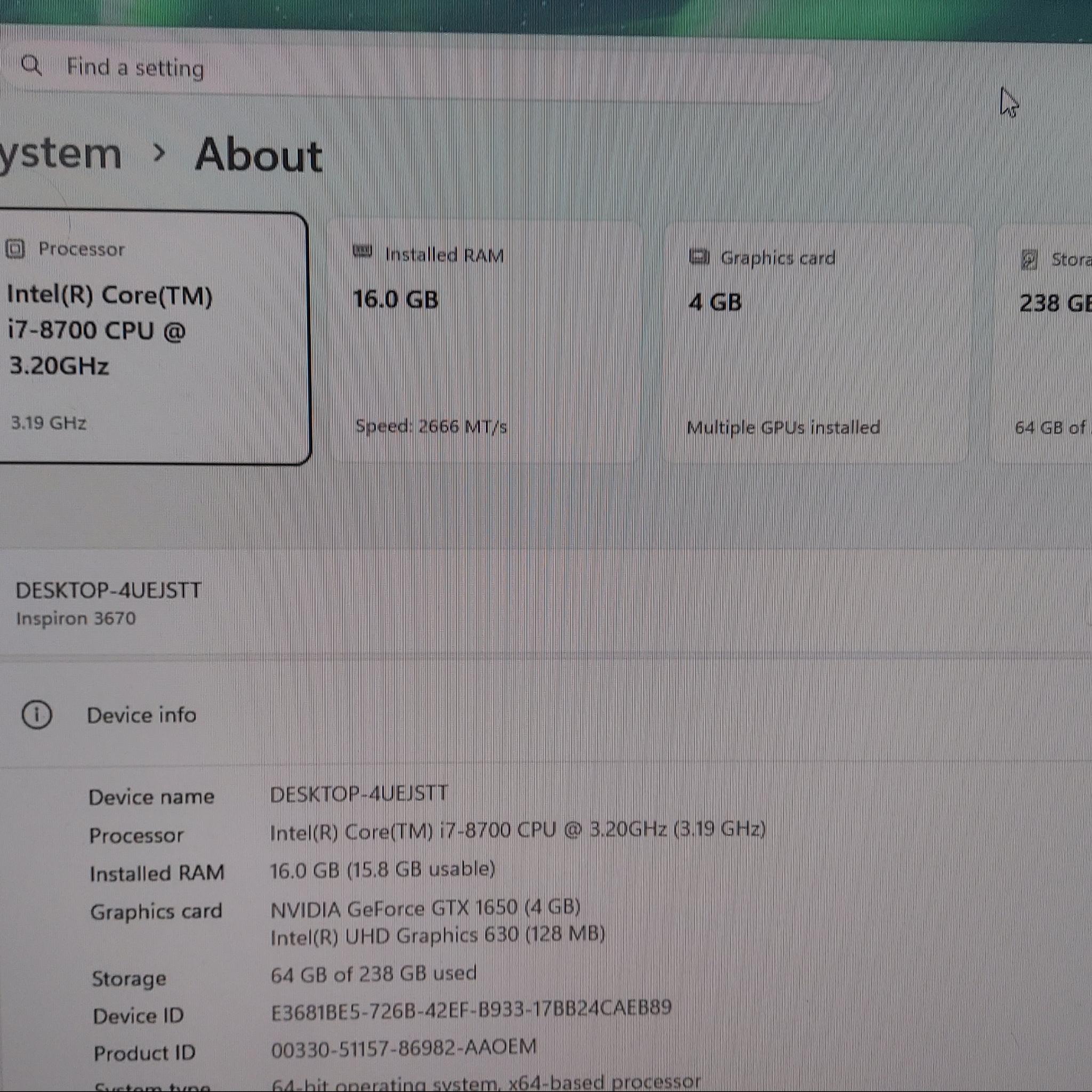The image size is (1092, 1092).
Task: Click the Intel(R) UHD Graphics 630 line
Action: (438, 935)
